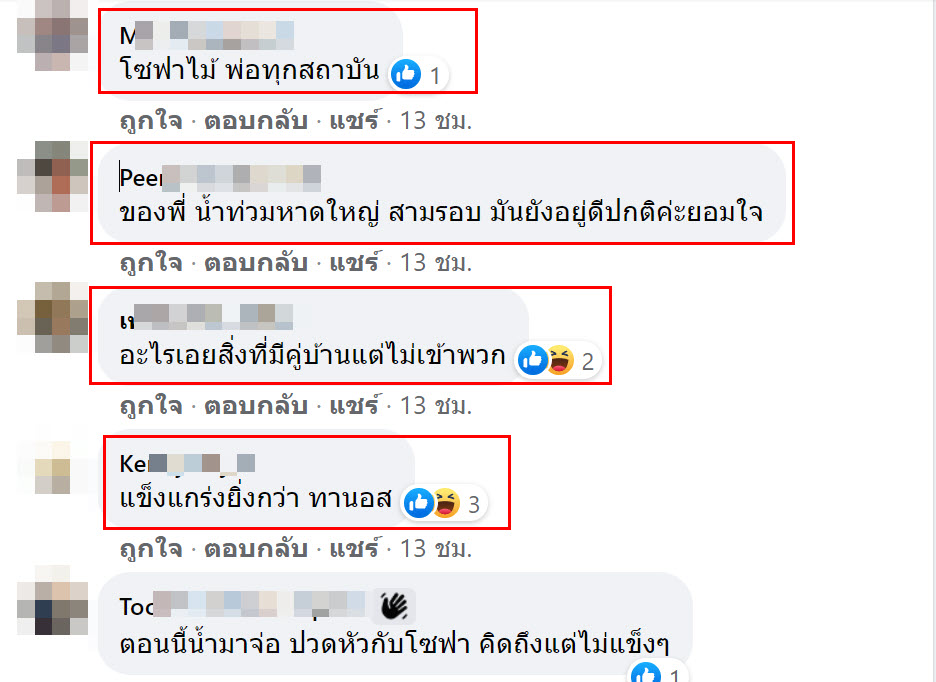This screenshot has height=682, width=936.
Task: Open the avatar of the first commenter
Action: (53, 36)
